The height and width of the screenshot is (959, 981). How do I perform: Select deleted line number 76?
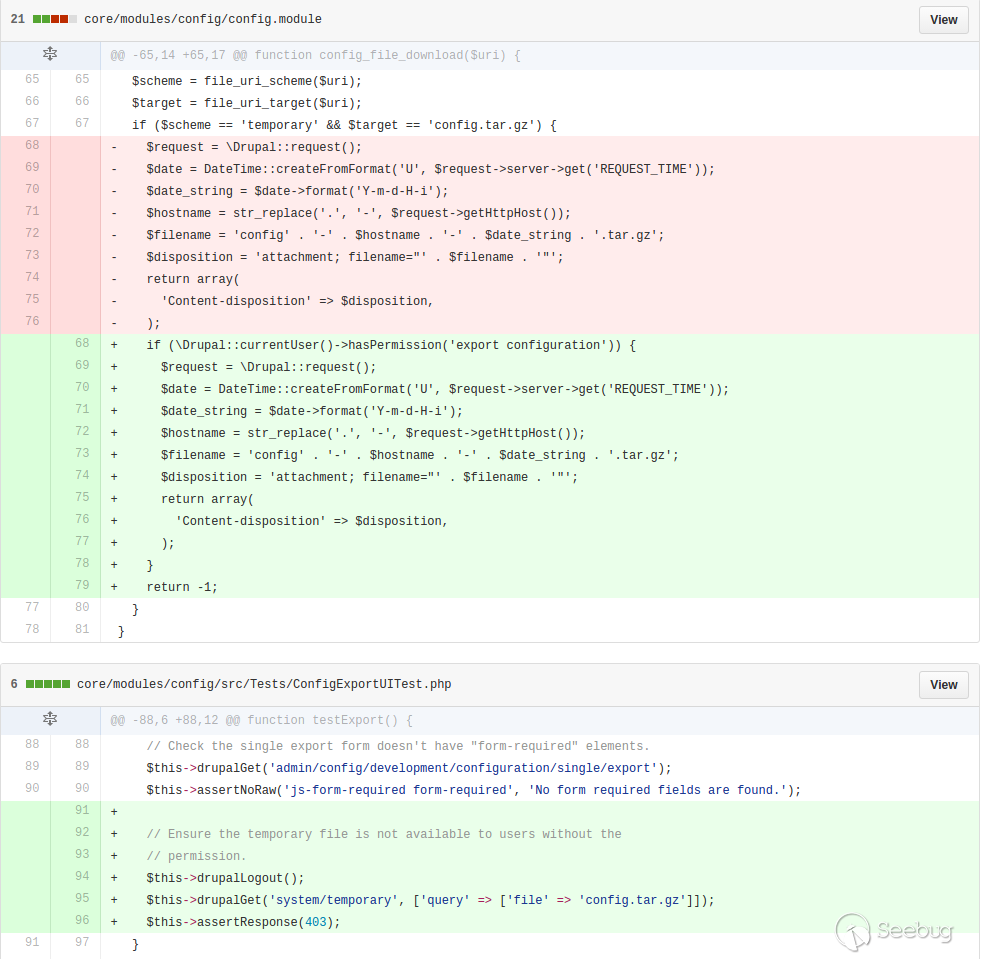(x=31, y=322)
